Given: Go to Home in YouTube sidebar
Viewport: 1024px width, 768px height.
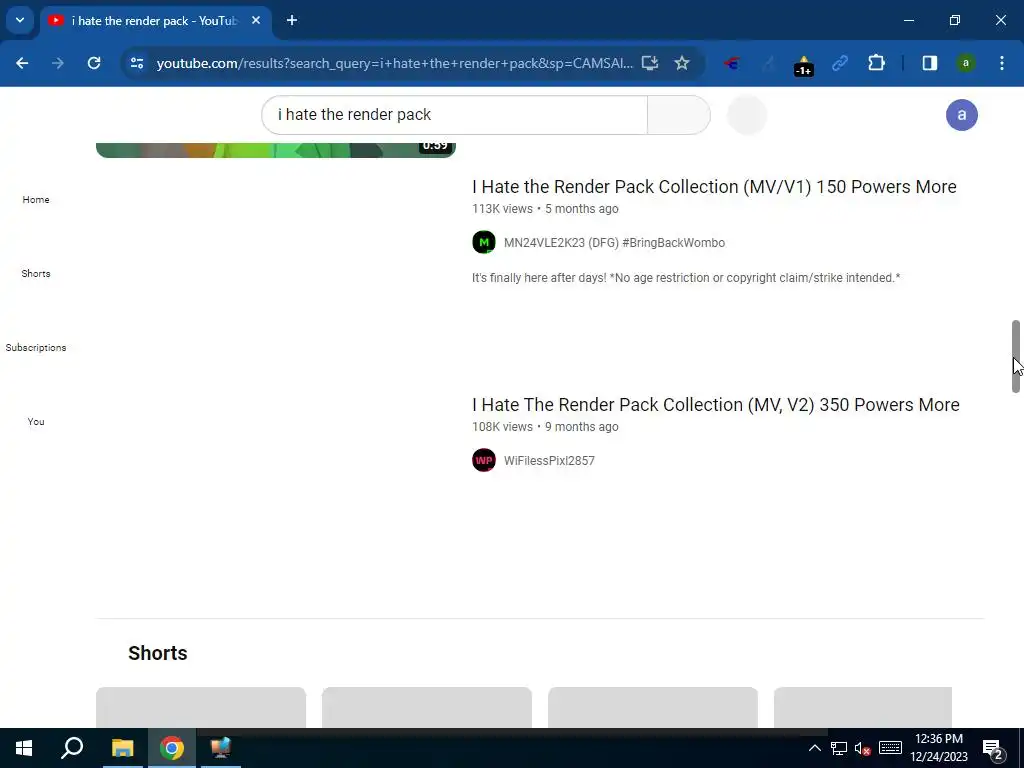Looking at the screenshot, I should (x=36, y=200).
